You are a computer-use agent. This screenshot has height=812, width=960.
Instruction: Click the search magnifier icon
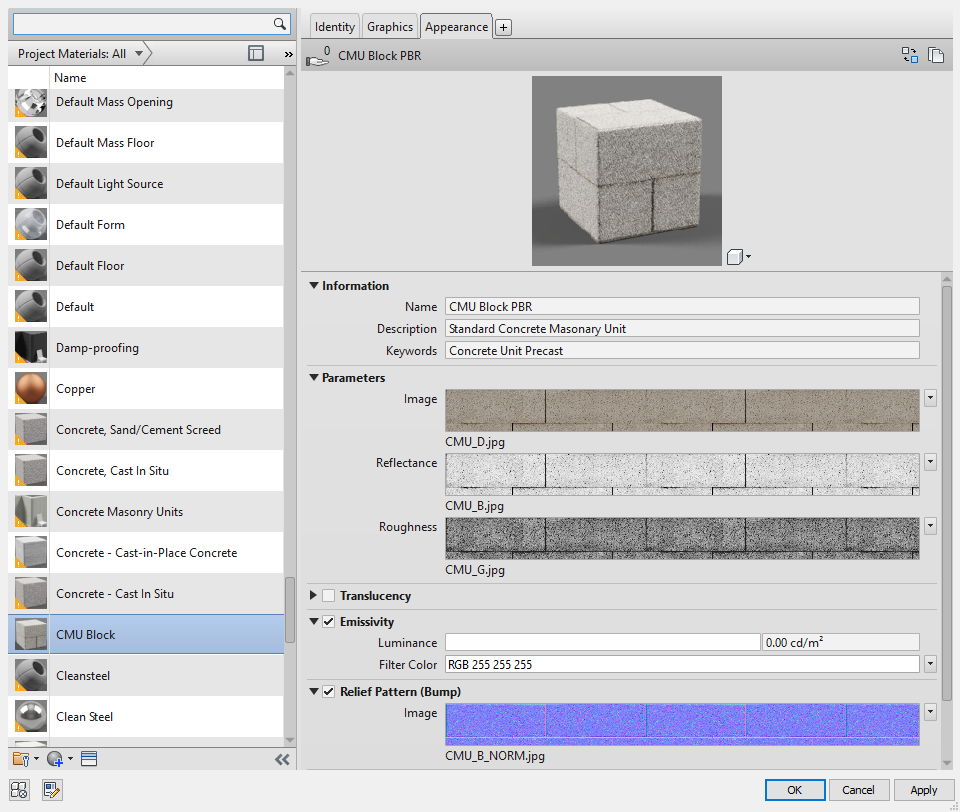coord(281,23)
